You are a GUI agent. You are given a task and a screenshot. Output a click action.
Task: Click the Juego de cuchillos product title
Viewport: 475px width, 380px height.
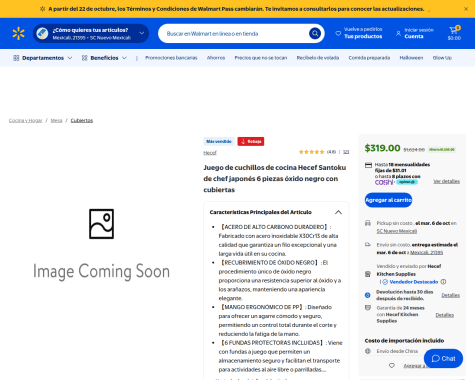click(275, 179)
